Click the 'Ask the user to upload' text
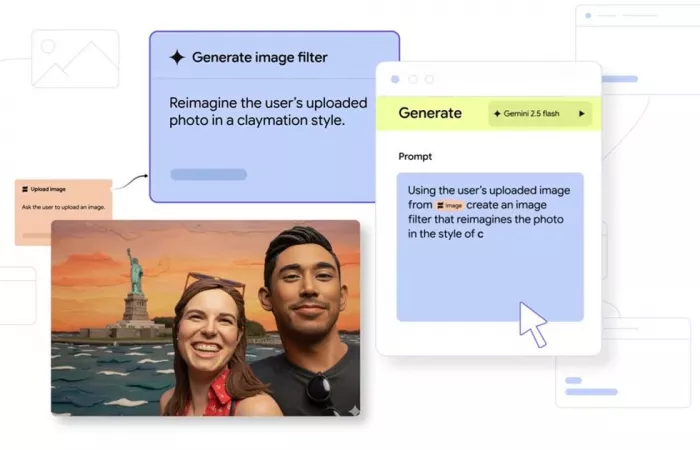Viewport: 700px width, 450px height. coord(62,207)
